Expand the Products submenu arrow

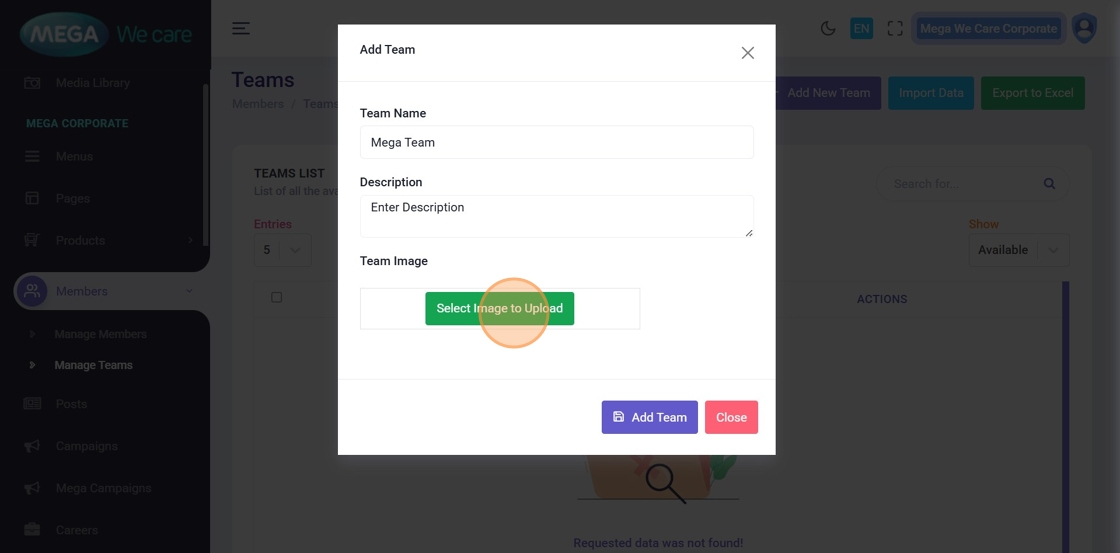pos(190,240)
